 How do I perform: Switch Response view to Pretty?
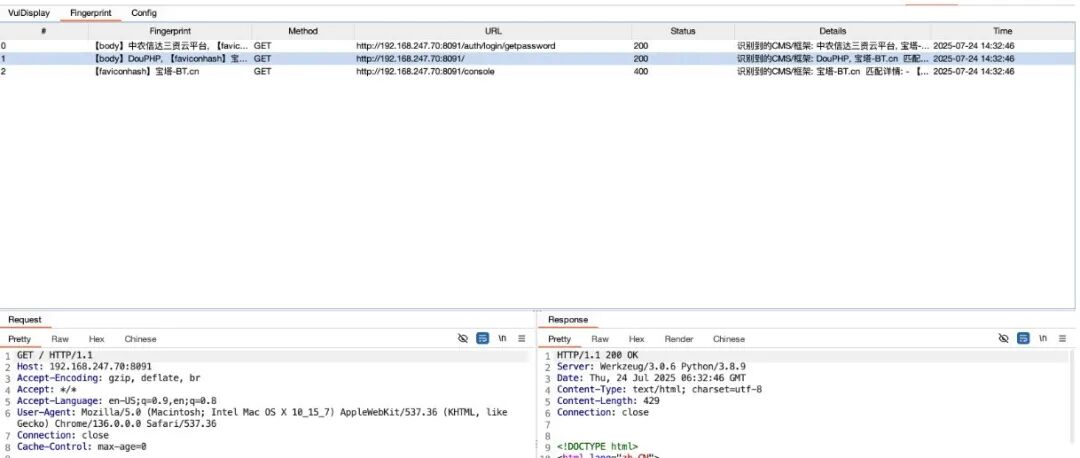pos(559,339)
